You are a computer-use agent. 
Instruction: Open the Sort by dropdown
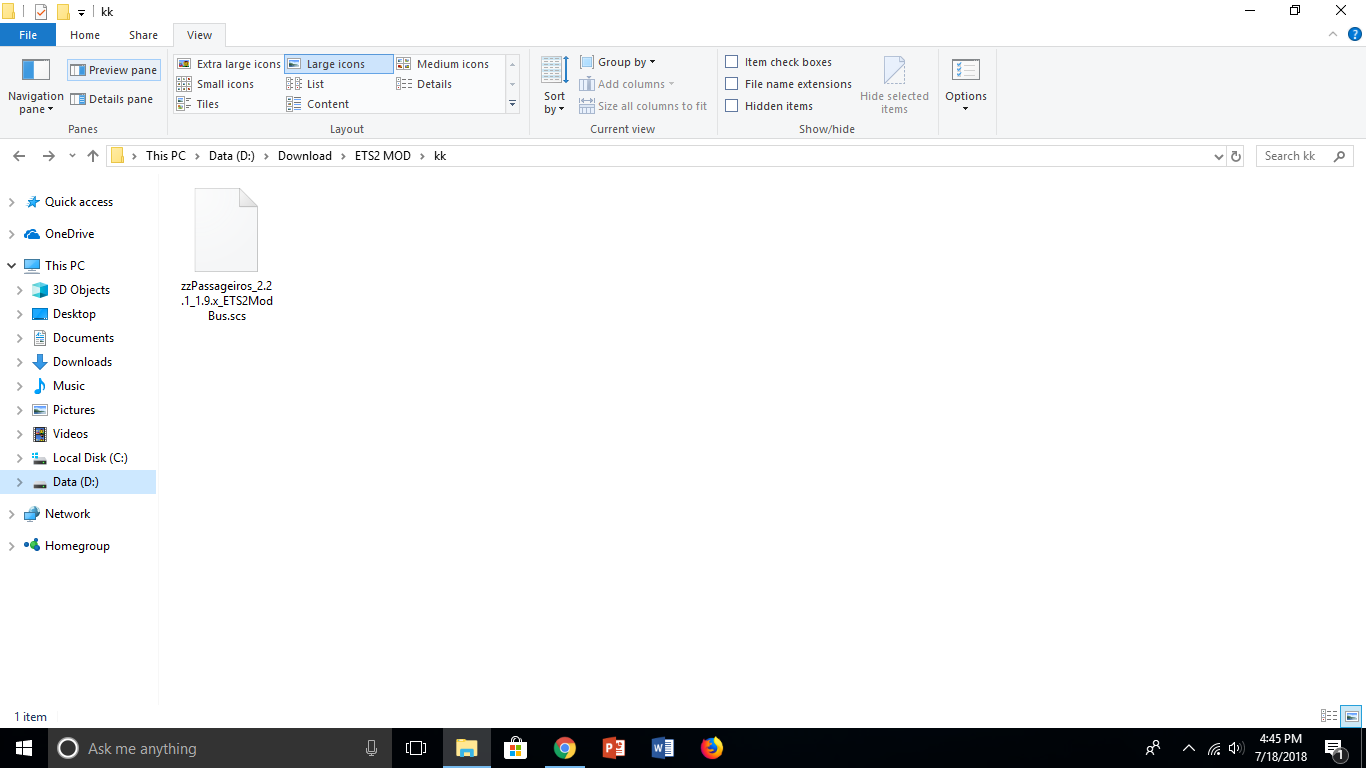(x=553, y=88)
